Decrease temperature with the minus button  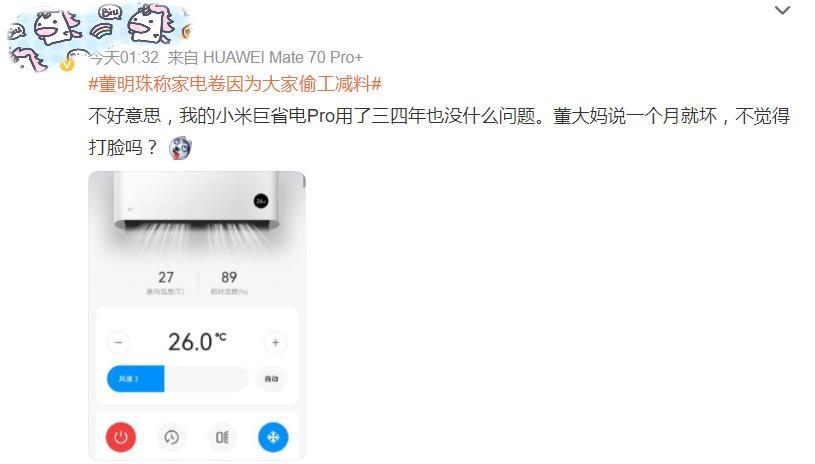pos(119,342)
